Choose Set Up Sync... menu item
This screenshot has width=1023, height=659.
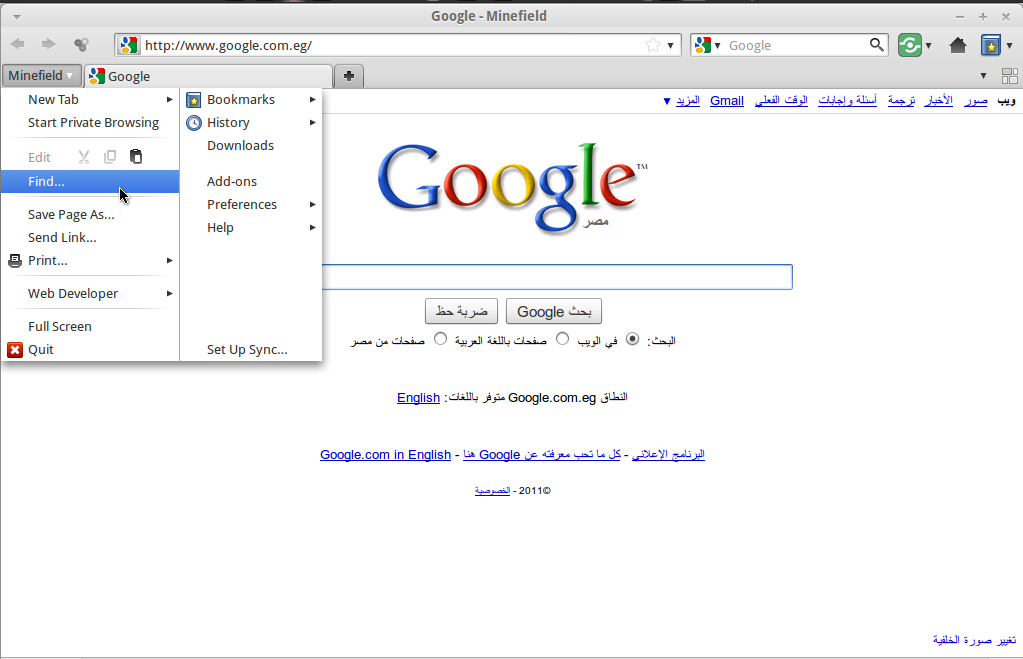pyautogui.click(x=251, y=350)
